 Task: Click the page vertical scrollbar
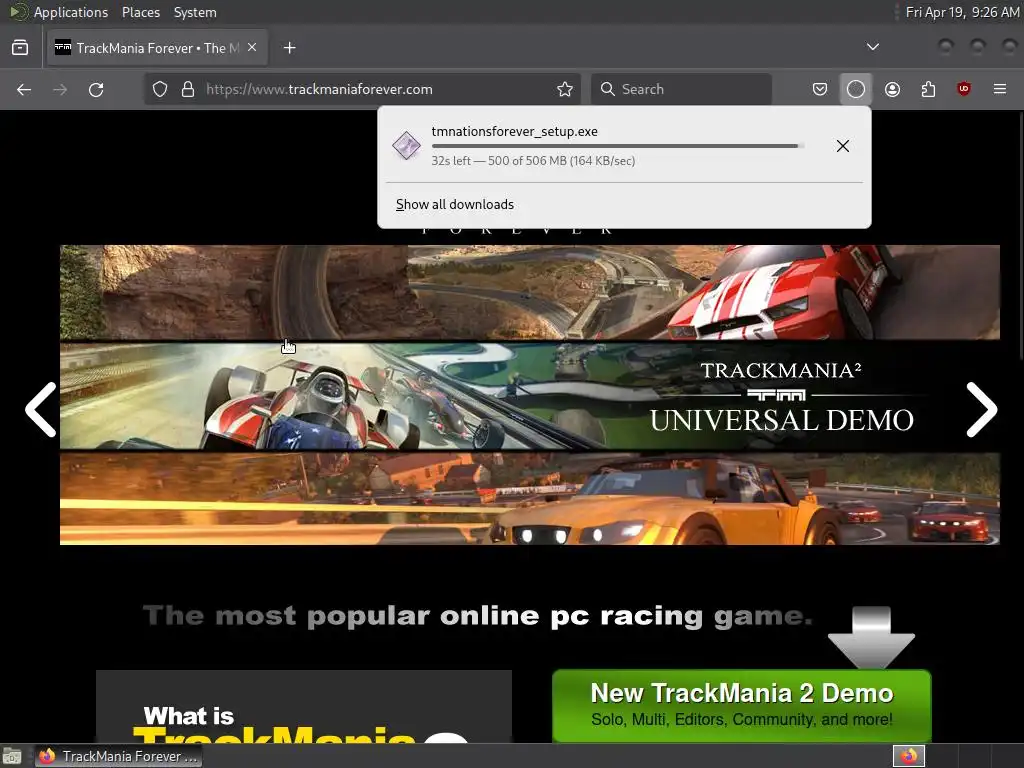1019,235
